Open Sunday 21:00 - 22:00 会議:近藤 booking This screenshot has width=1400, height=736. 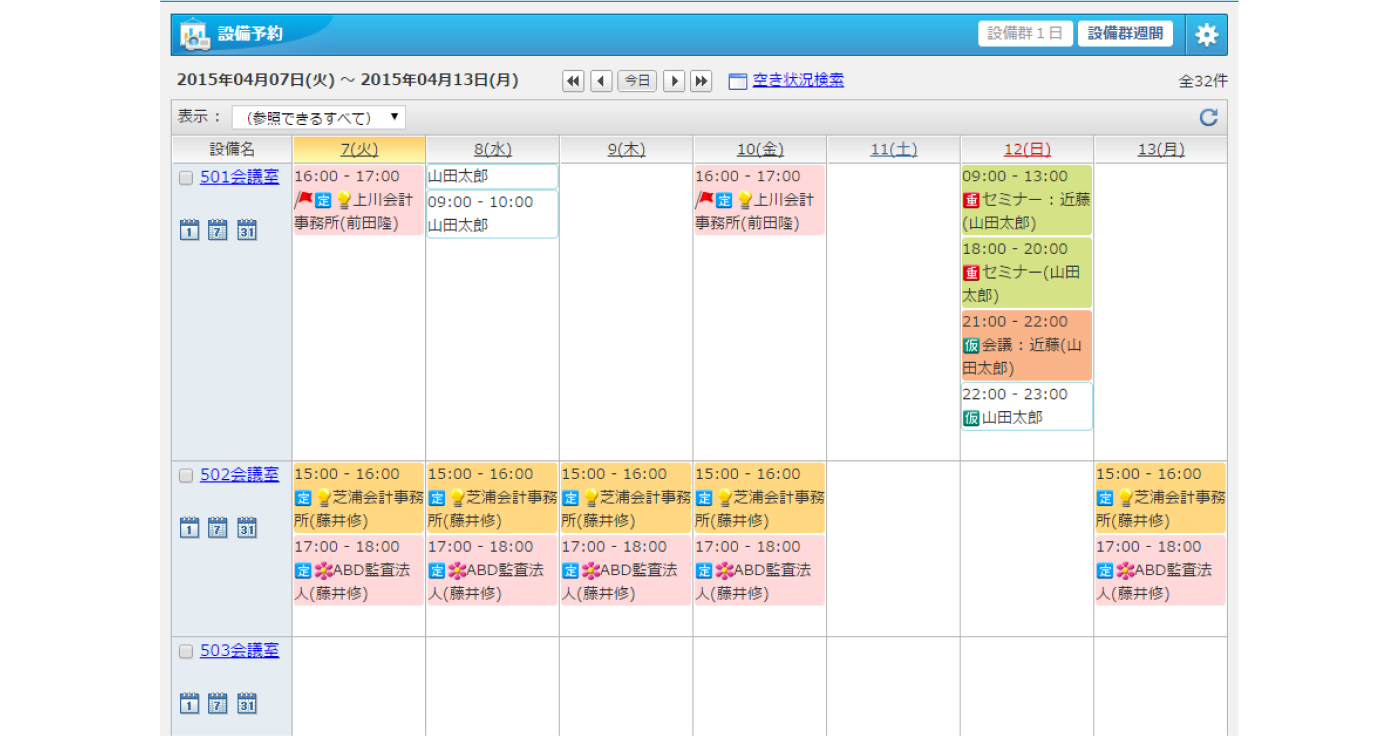click(x=1027, y=345)
